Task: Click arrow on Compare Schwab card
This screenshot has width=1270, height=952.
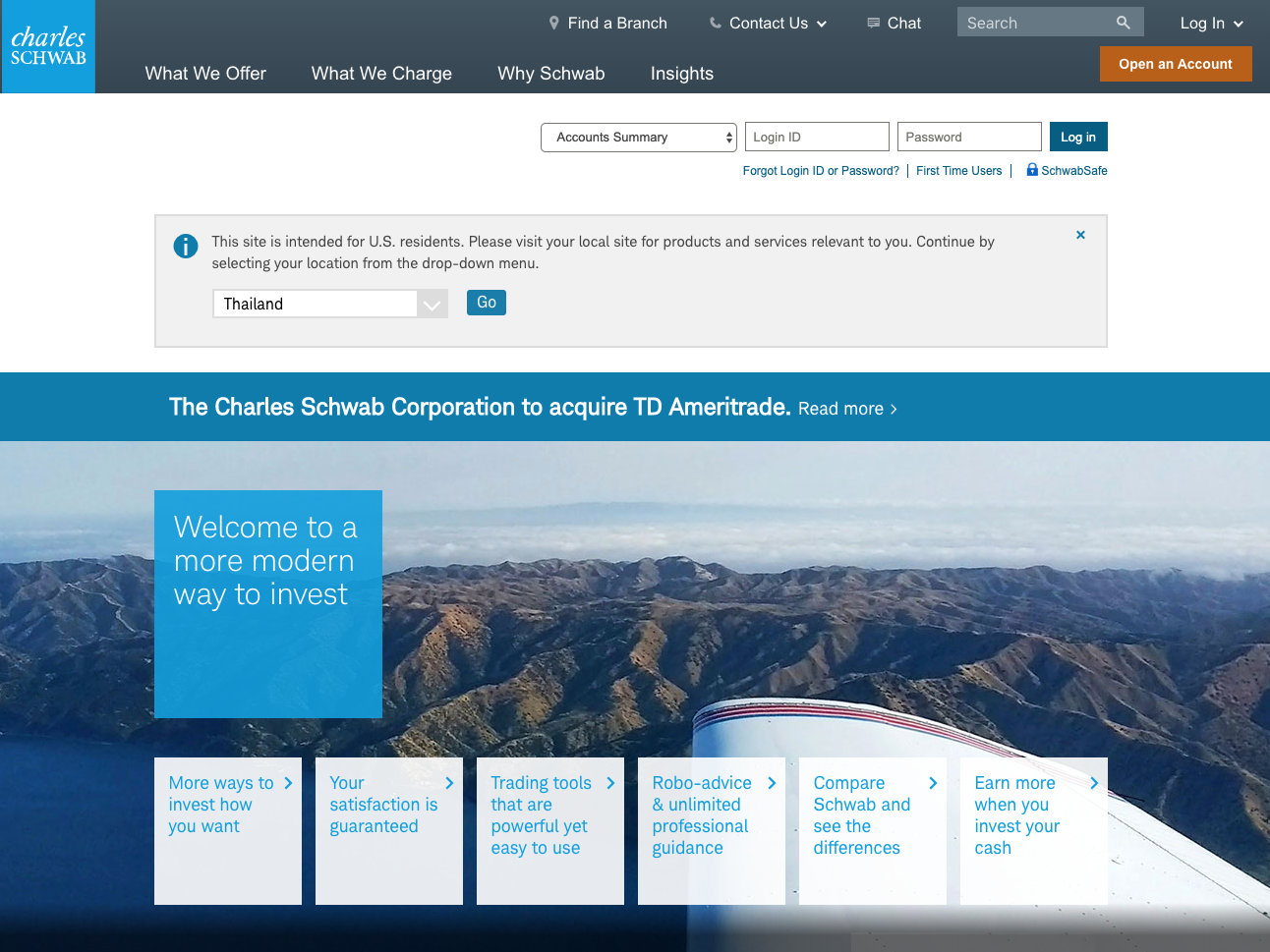Action: coord(933,783)
